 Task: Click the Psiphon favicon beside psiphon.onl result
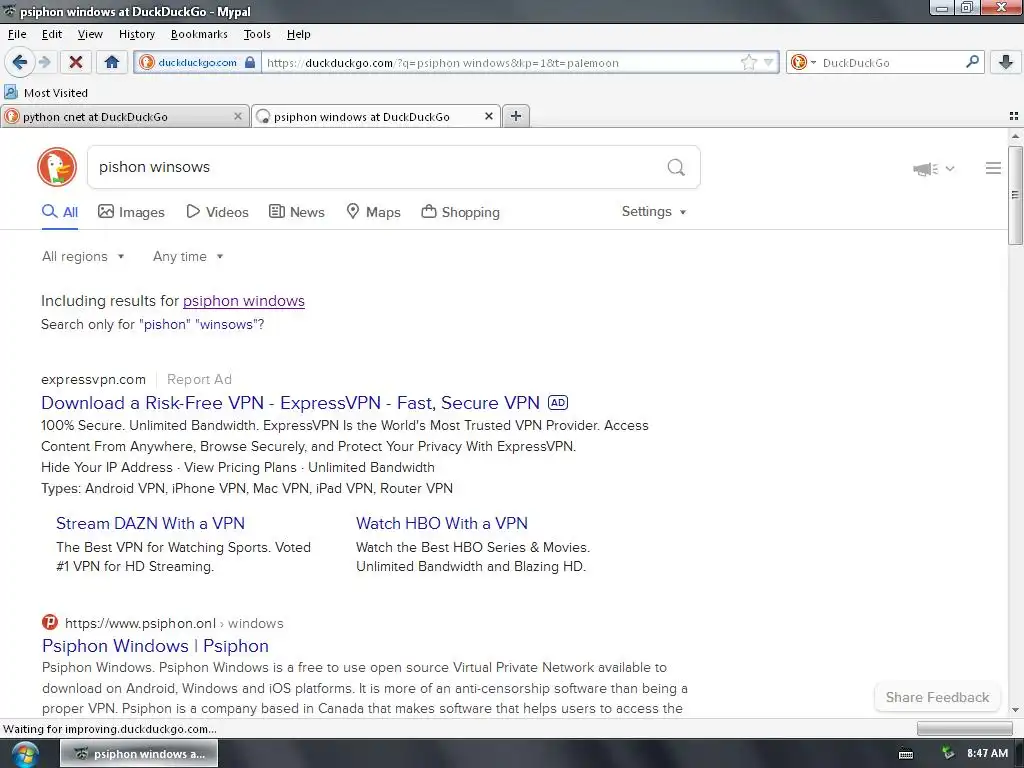[50, 622]
